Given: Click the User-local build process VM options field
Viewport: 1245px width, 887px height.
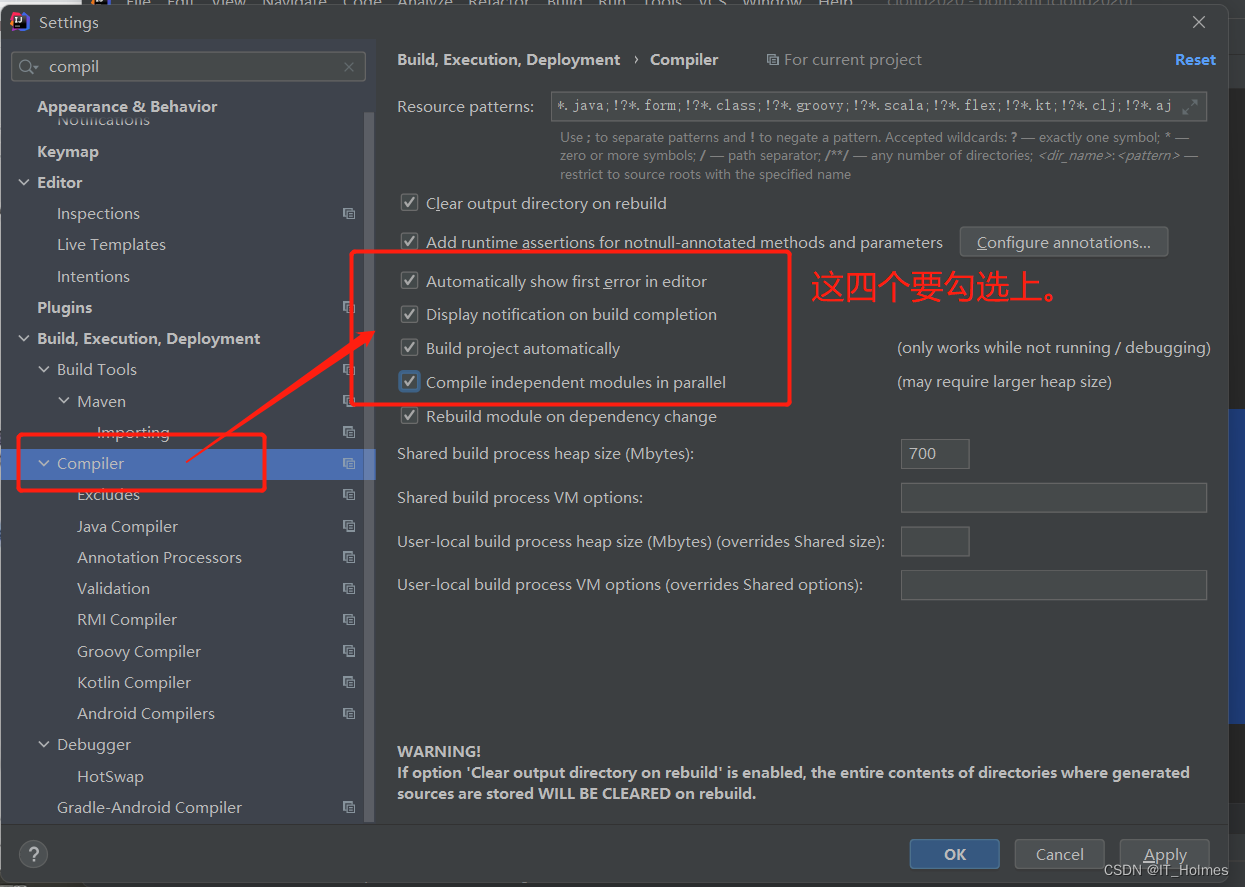Looking at the screenshot, I should coord(1054,585).
